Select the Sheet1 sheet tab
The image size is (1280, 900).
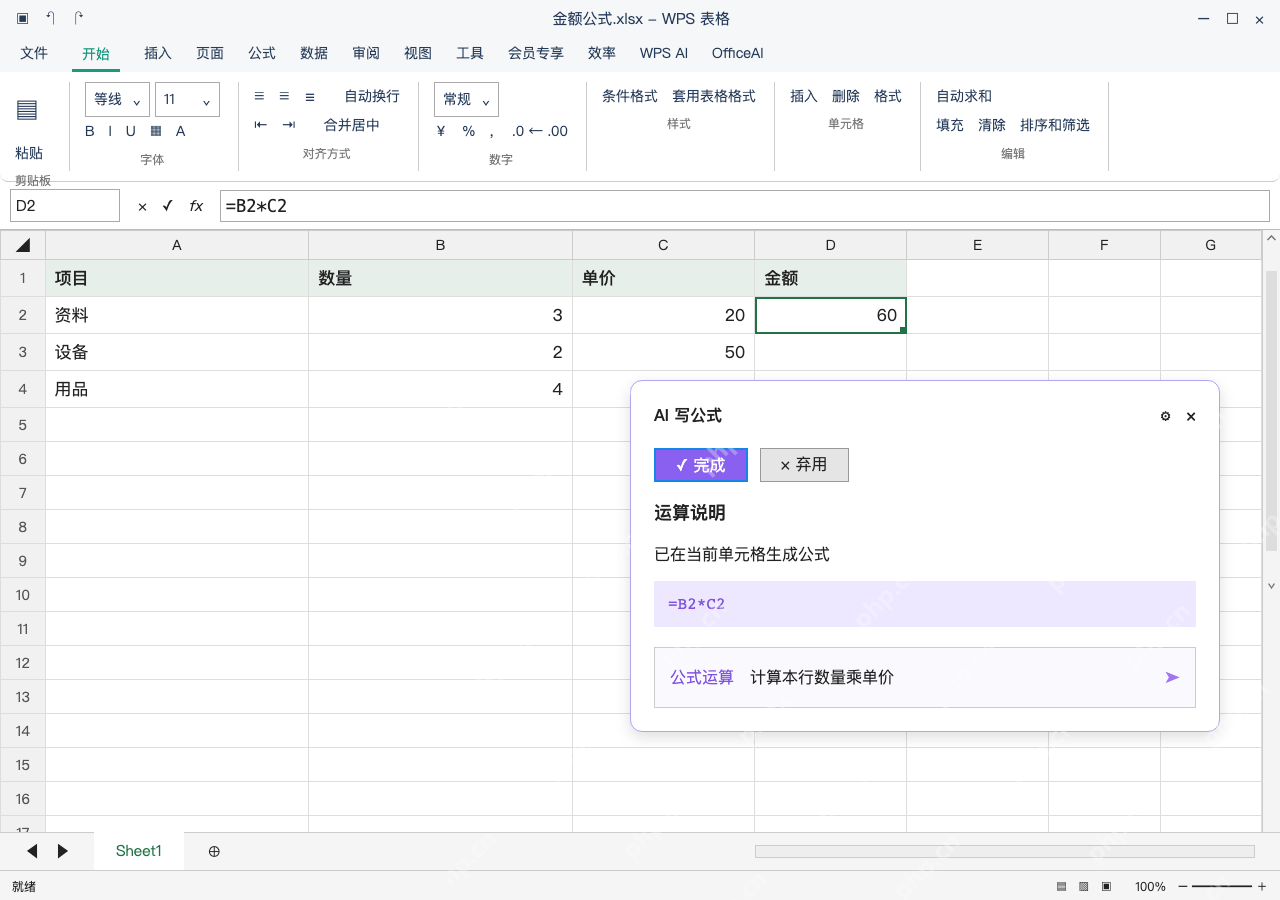pyautogui.click(x=139, y=851)
